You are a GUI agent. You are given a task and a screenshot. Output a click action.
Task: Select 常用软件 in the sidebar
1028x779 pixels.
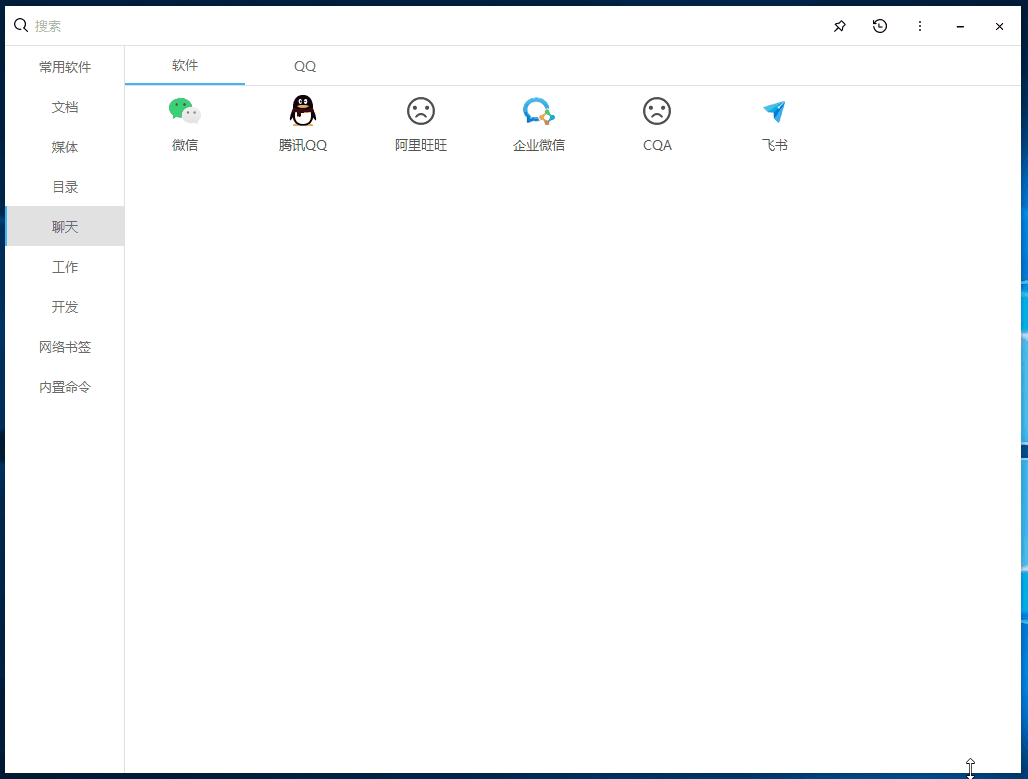pos(65,67)
